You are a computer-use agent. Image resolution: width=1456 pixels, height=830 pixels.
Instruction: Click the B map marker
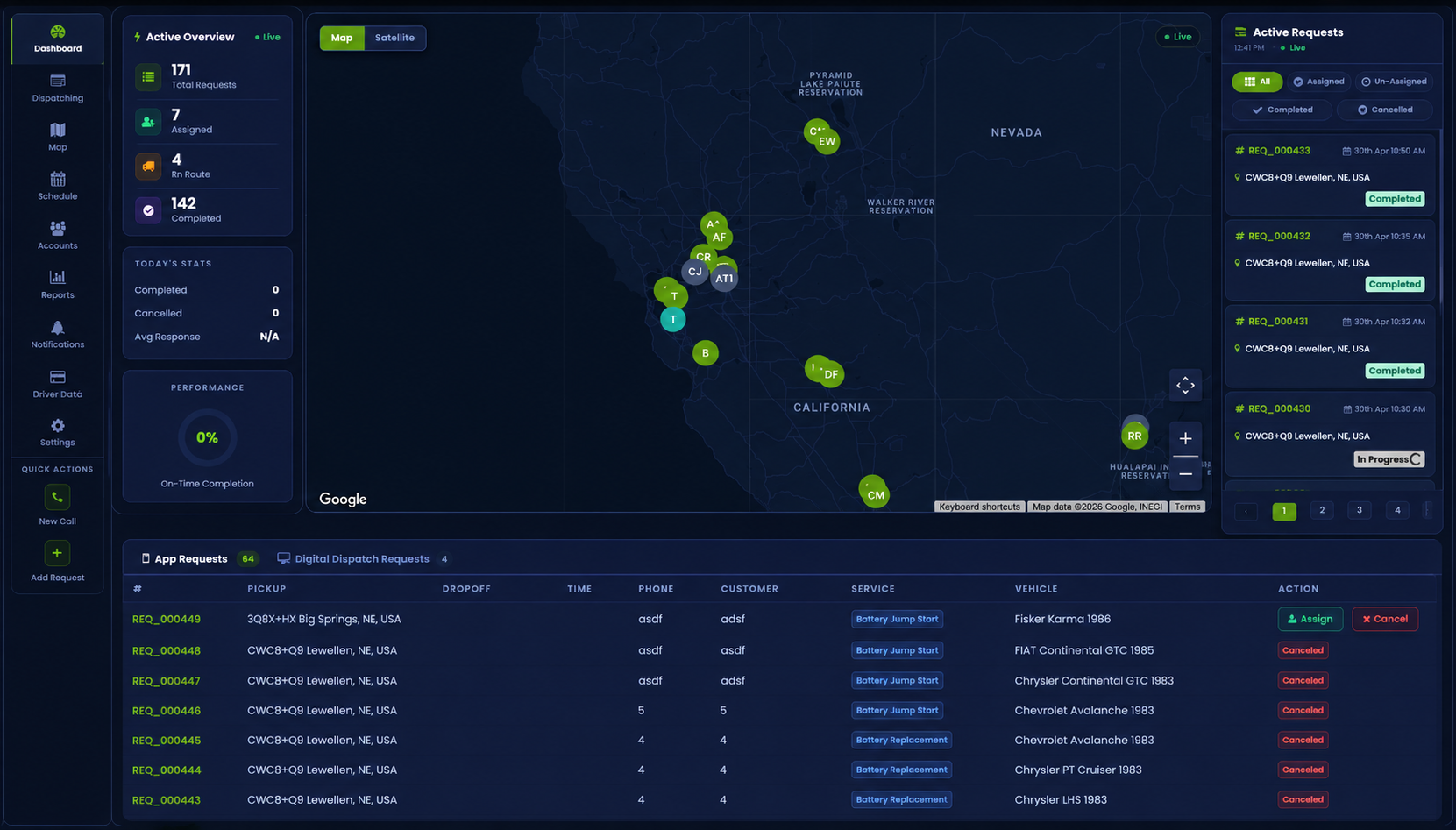(706, 353)
